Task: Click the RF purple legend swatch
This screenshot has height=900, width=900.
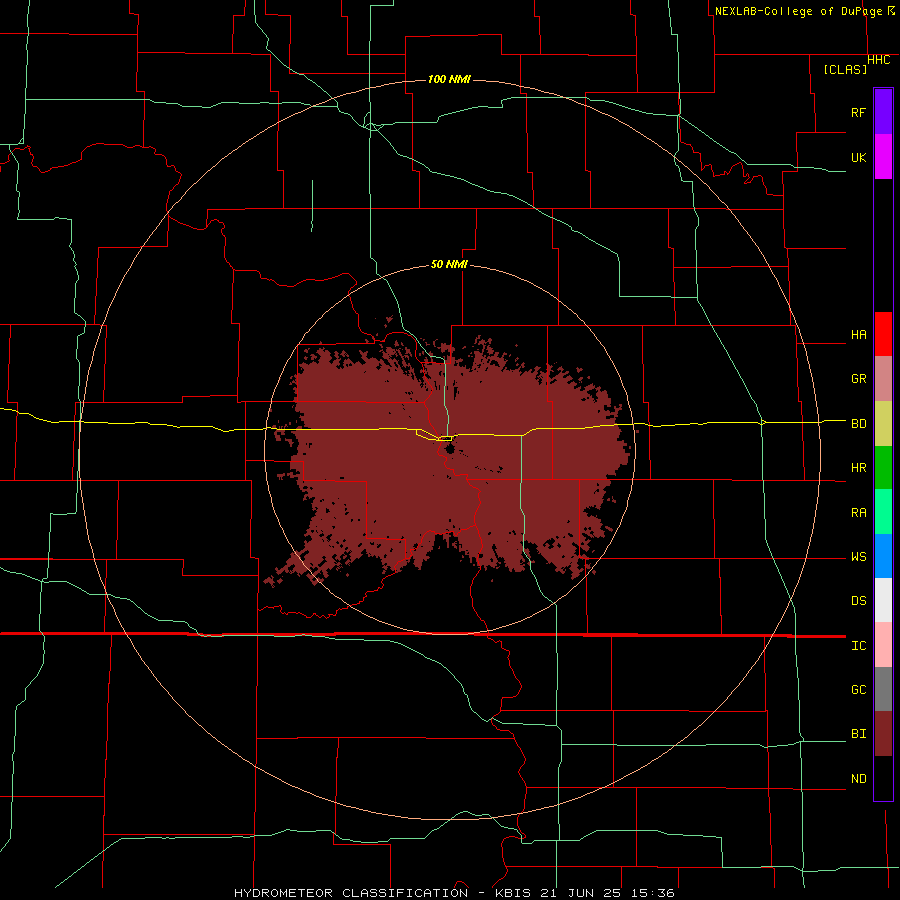Action: tap(883, 112)
